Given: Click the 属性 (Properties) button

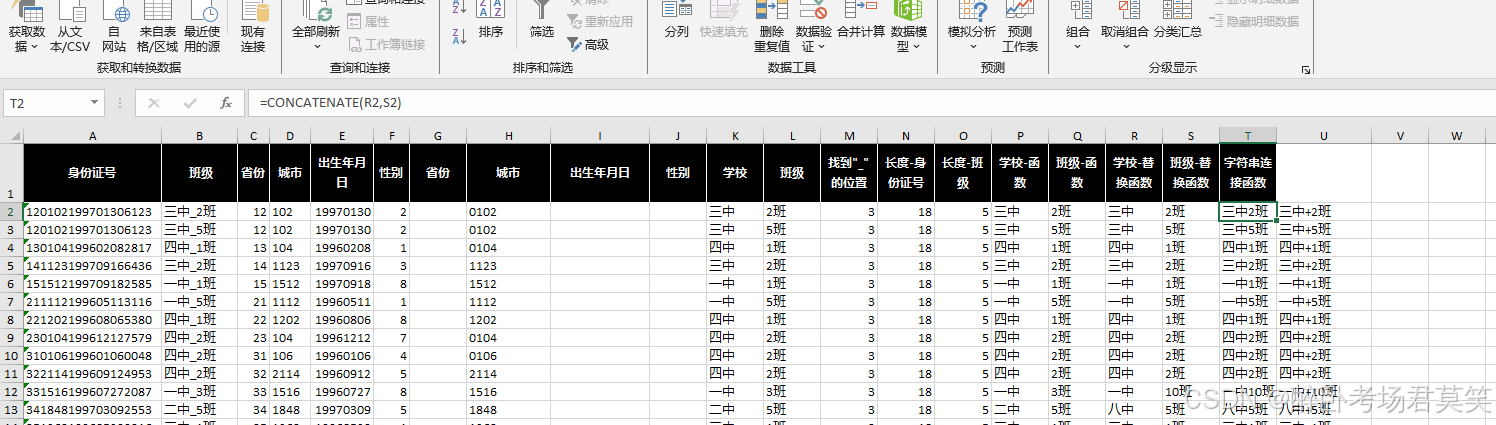Looking at the screenshot, I should 369,22.
